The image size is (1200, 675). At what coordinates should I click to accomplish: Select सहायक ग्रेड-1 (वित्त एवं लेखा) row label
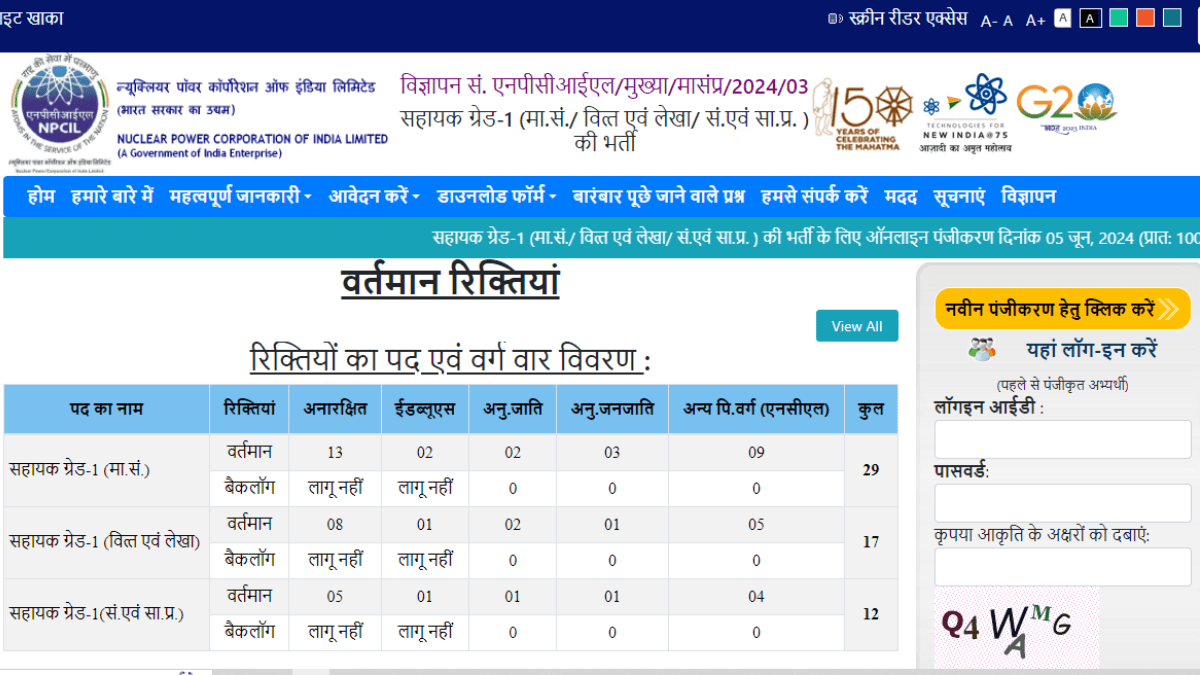coord(105,542)
